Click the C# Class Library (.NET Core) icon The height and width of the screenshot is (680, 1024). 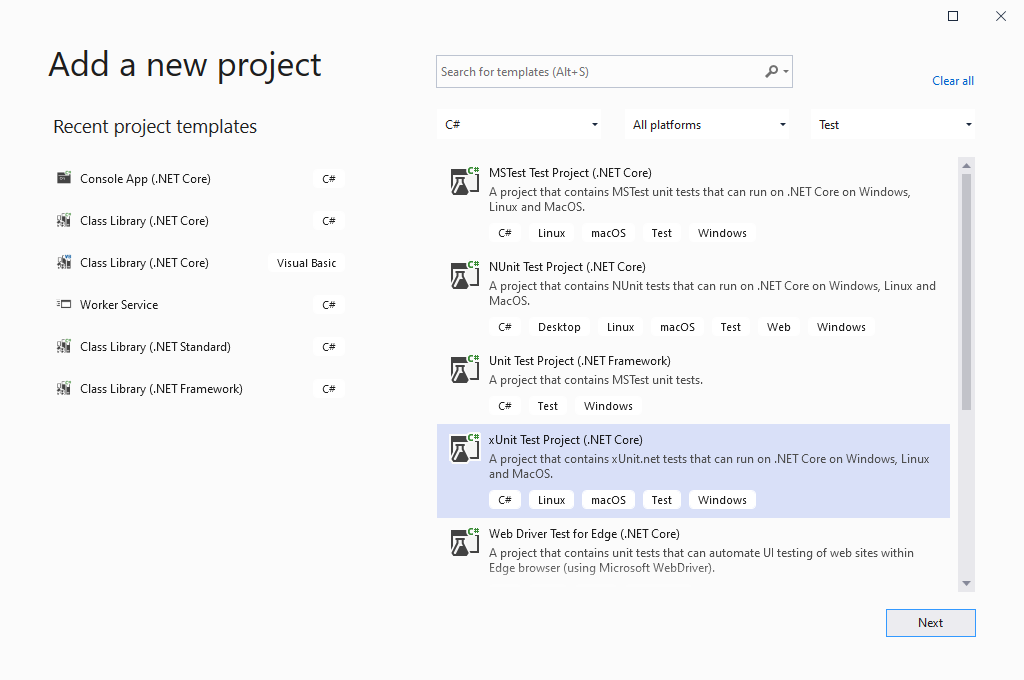[64, 220]
